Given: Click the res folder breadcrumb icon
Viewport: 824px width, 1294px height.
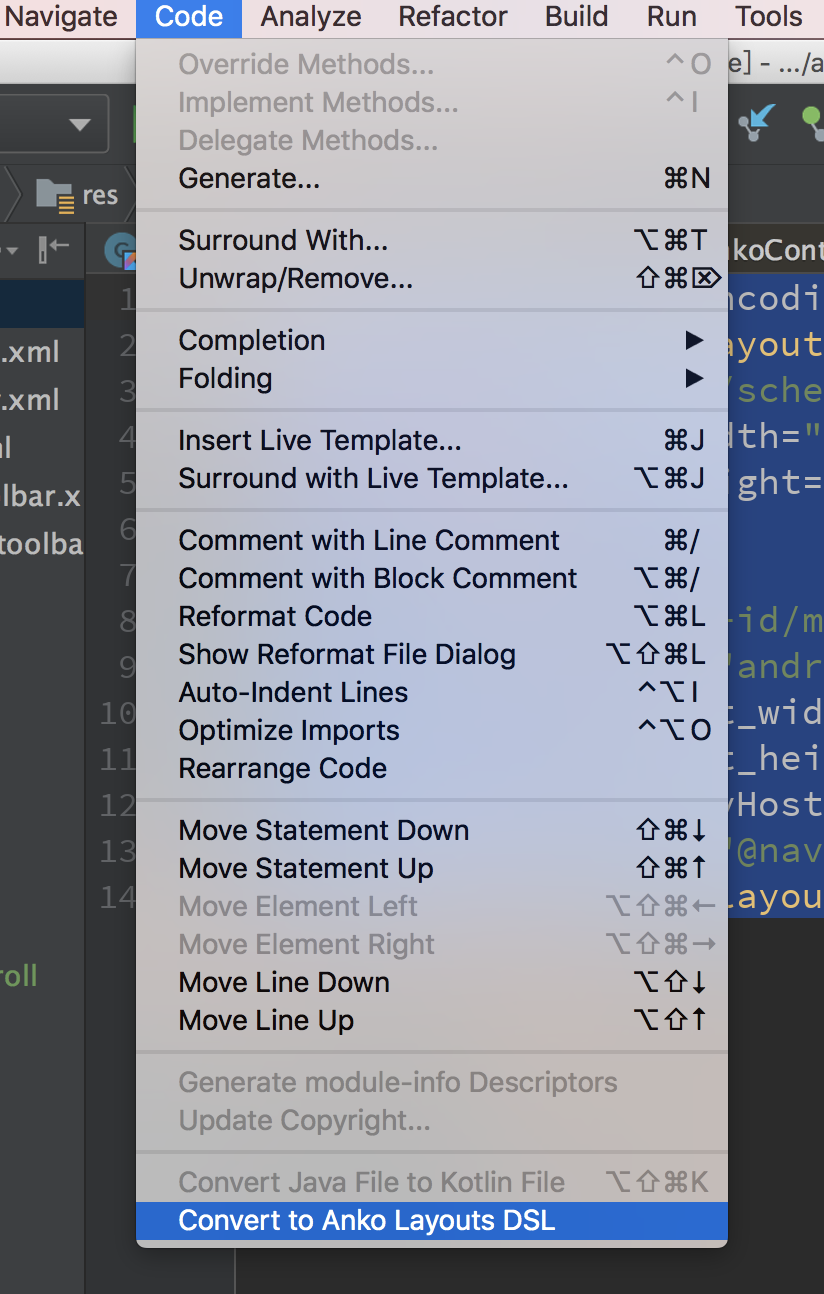Looking at the screenshot, I should [55, 194].
